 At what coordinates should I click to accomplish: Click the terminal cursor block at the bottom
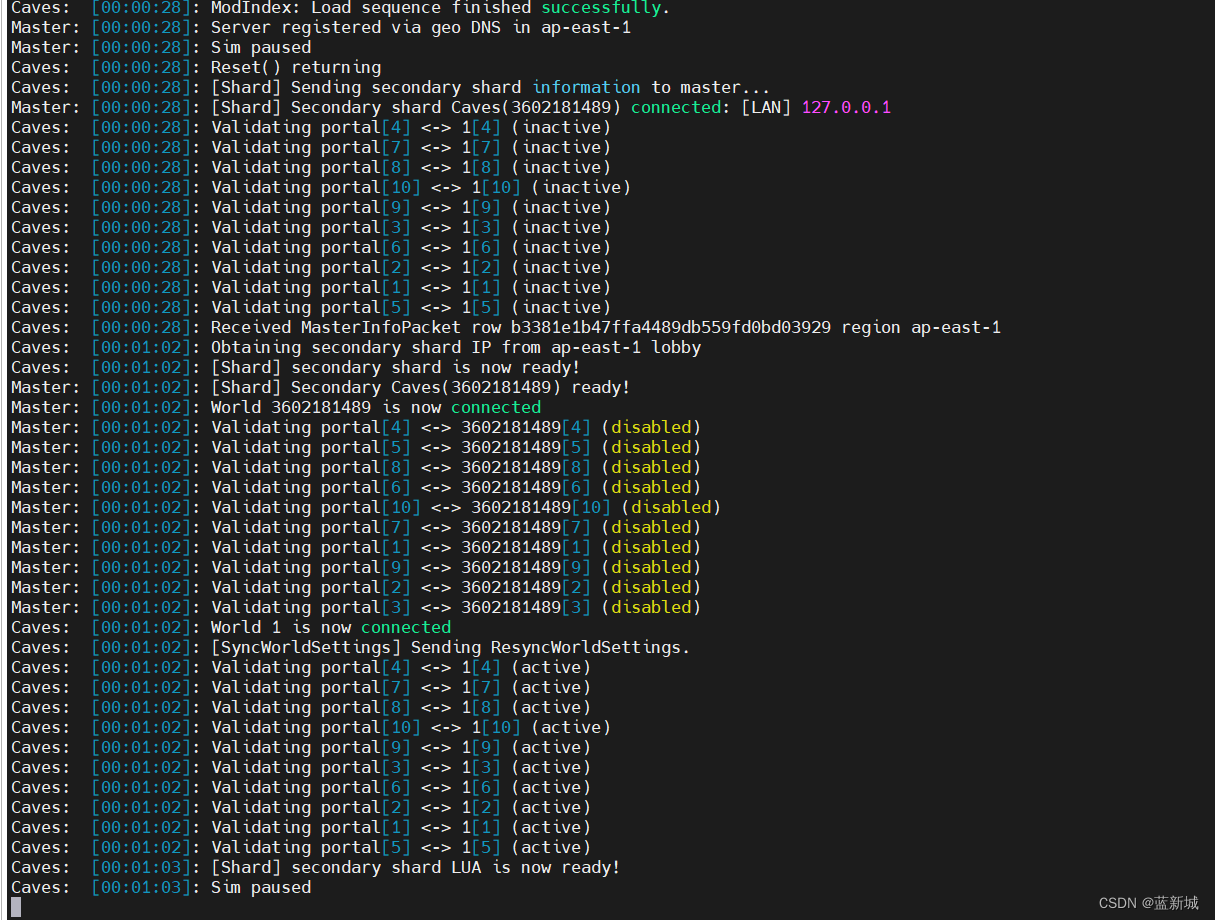[15, 906]
